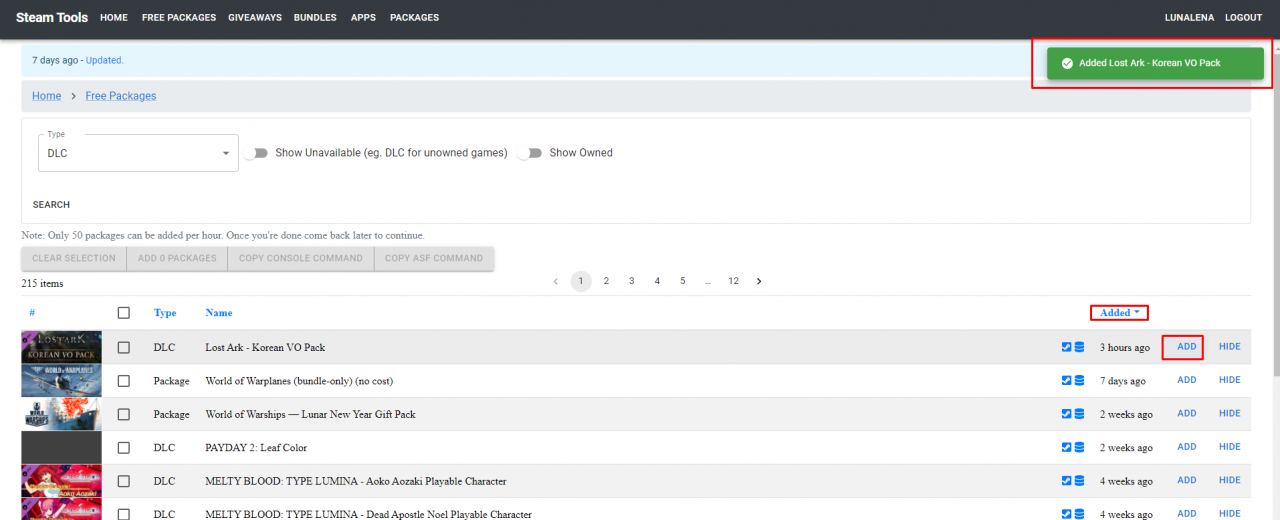Click the SEARCH button

click(51, 205)
